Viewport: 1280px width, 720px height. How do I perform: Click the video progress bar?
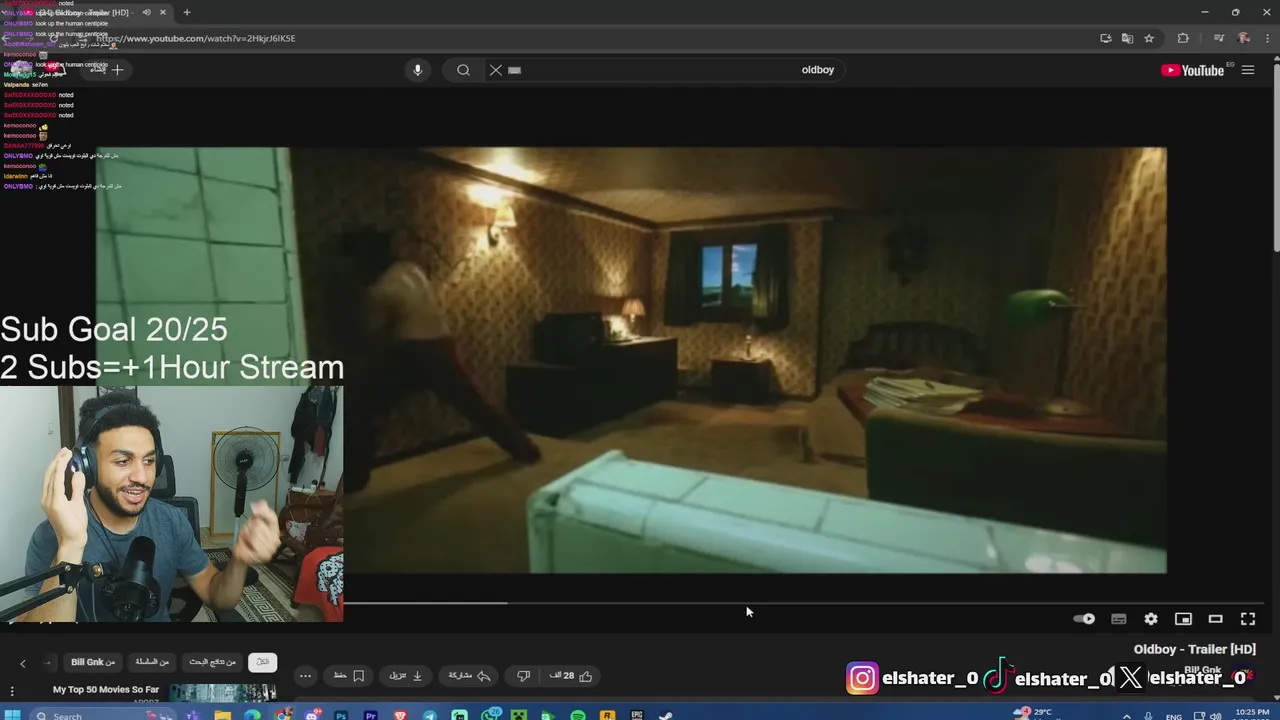pos(805,603)
